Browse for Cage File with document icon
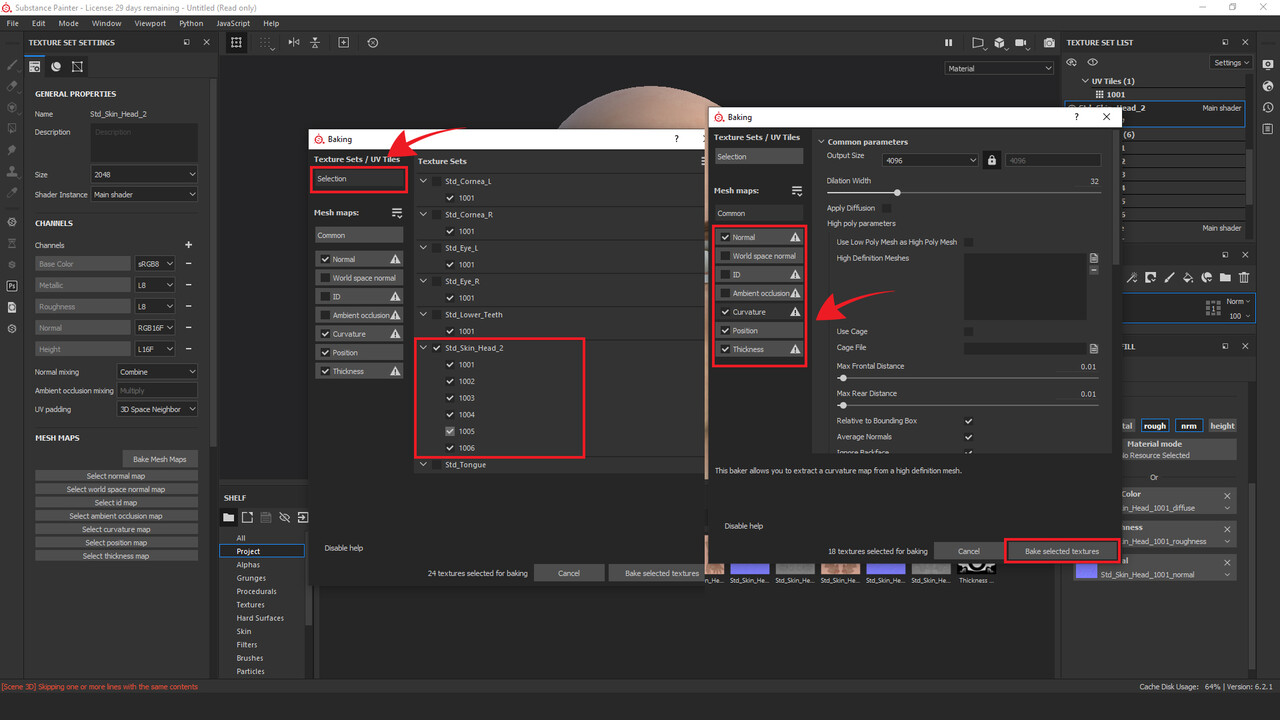 [1094, 349]
